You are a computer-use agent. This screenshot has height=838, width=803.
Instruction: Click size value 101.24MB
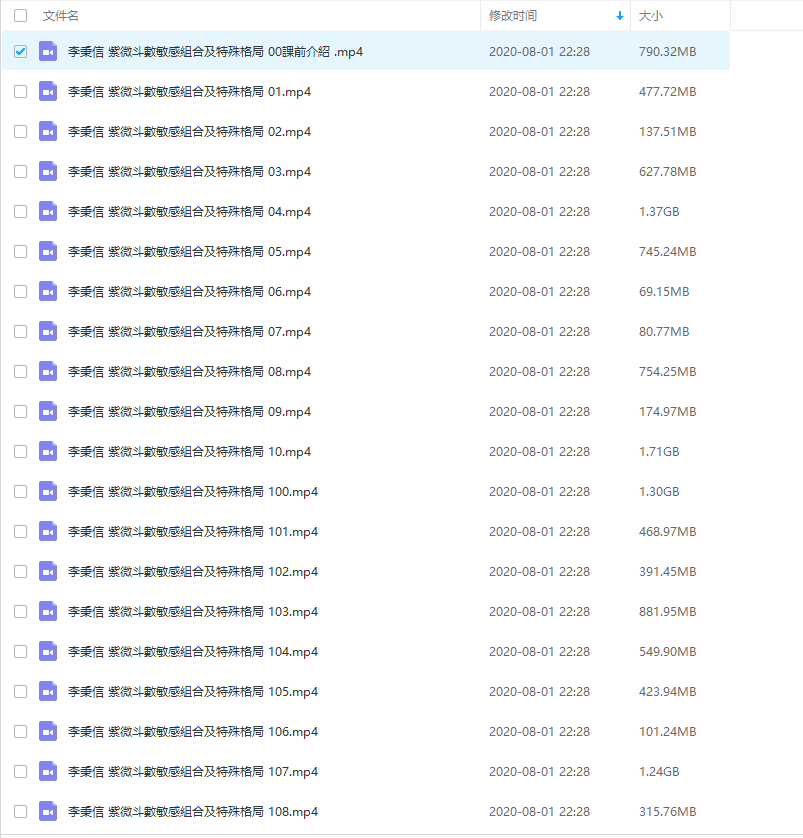667,731
